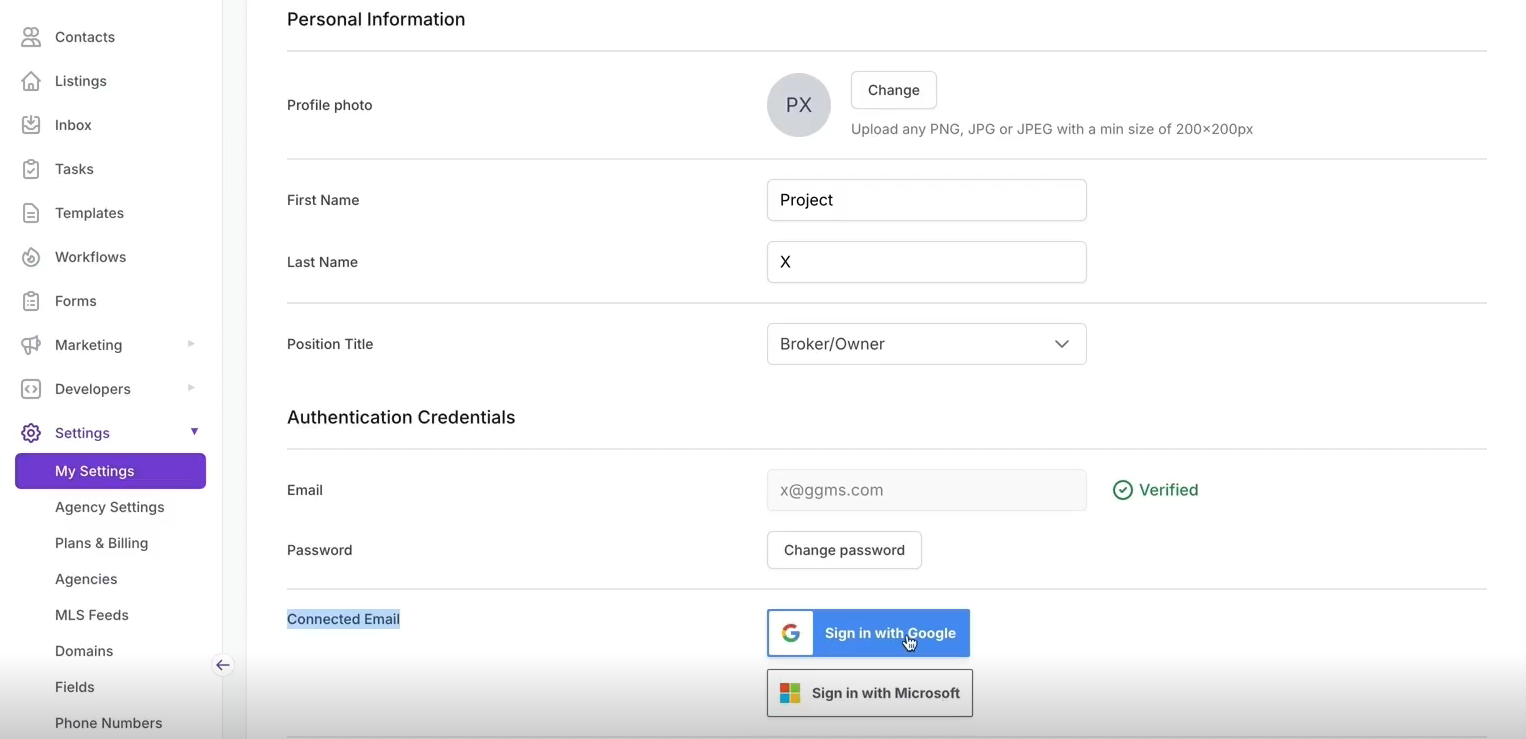Click the Contacts icon in sidebar
This screenshot has height=739, width=1526.
tap(31, 37)
